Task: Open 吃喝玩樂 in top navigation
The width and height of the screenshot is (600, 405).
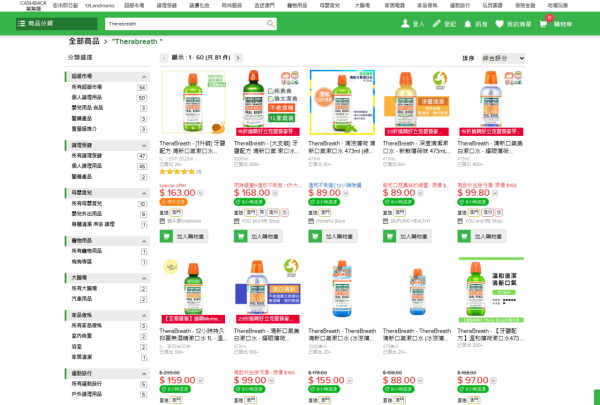Action: coord(558,5)
